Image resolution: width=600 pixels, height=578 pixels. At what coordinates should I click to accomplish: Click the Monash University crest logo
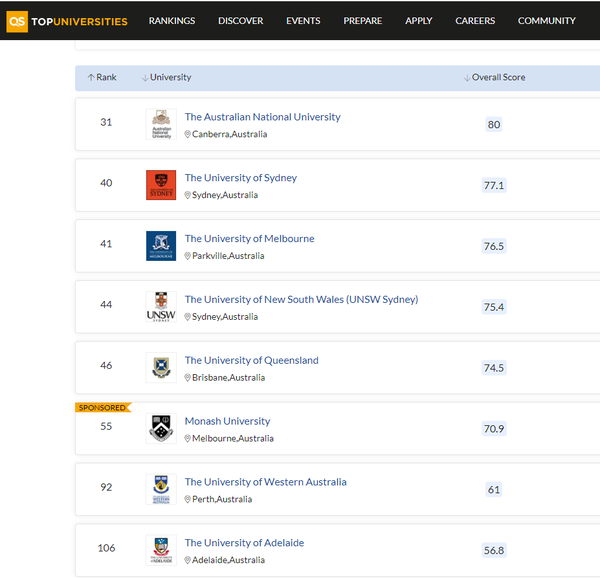[x=161, y=428]
